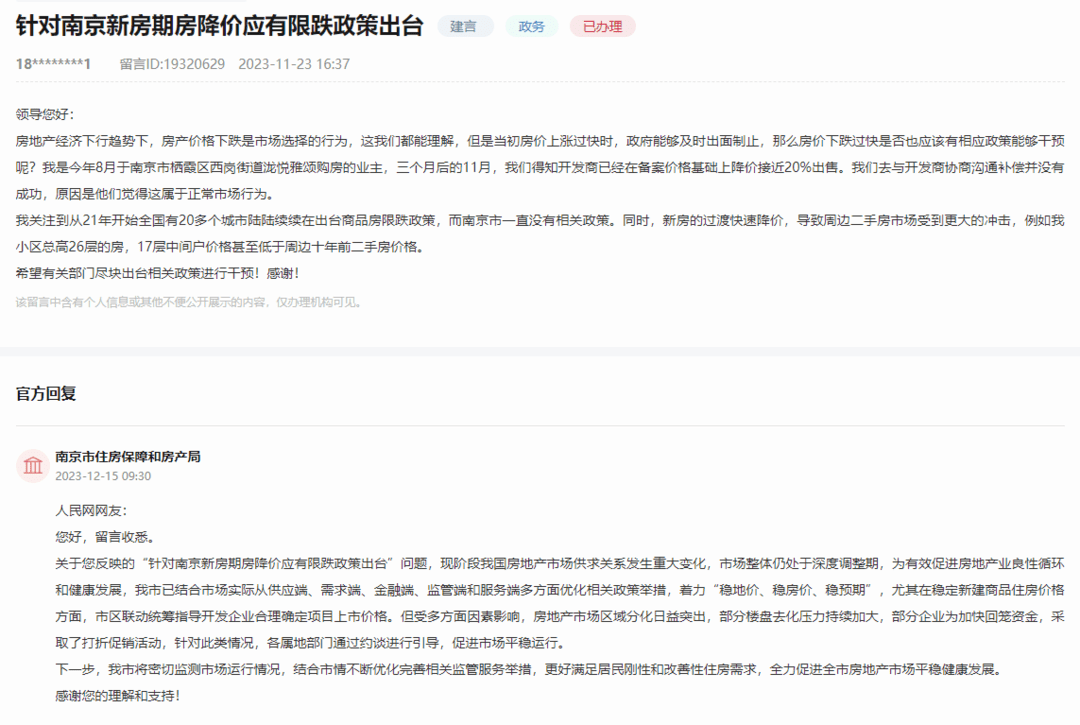Click the 政务 tag badge

click(532, 26)
